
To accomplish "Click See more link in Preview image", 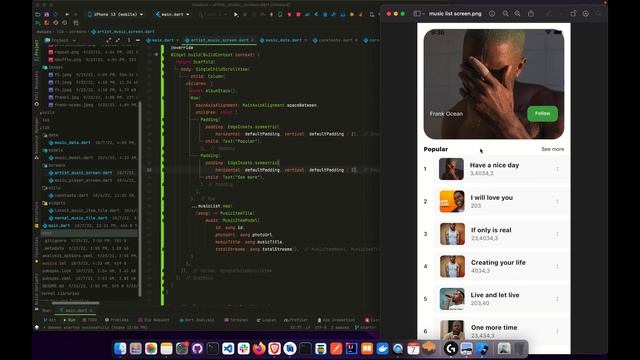I will tap(553, 149).
